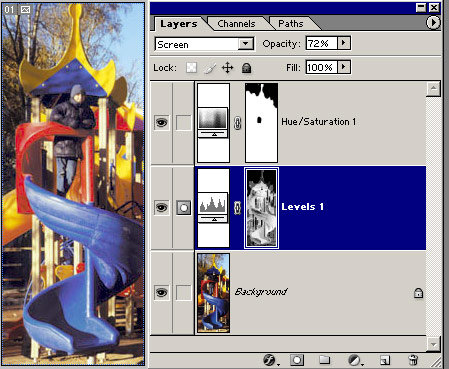449x369 pixels.
Task: Click the Opacity 72% field
Action: (x=322, y=43)
